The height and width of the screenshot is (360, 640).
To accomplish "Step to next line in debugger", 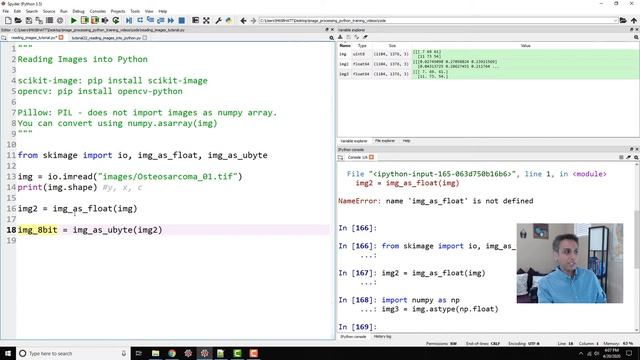I will click(140, 20).
